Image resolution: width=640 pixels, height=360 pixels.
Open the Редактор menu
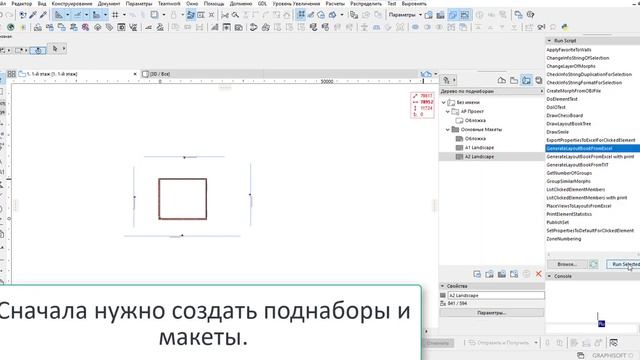(22, 4)
